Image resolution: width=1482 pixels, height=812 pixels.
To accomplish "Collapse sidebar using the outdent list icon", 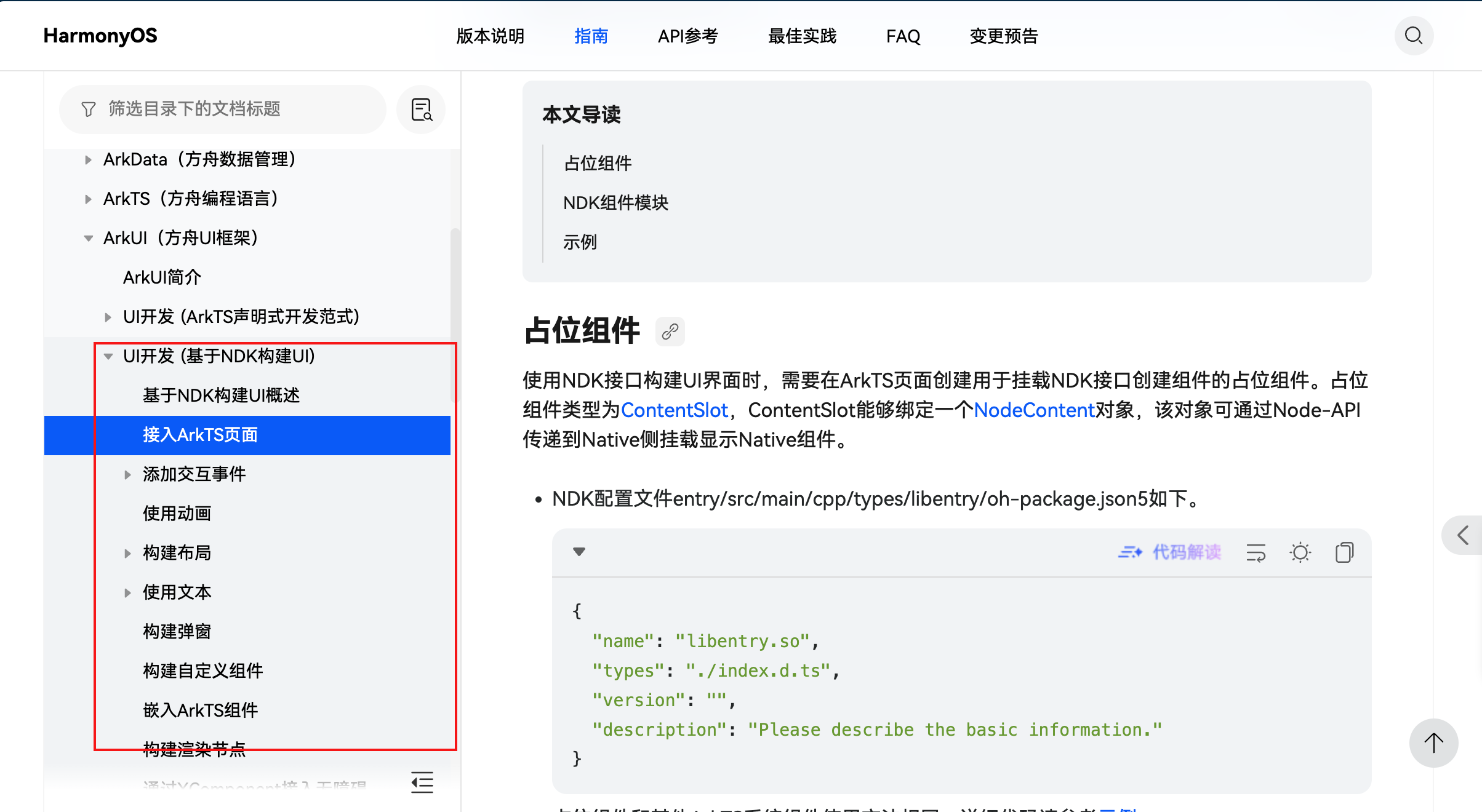I will coord(422,782).
